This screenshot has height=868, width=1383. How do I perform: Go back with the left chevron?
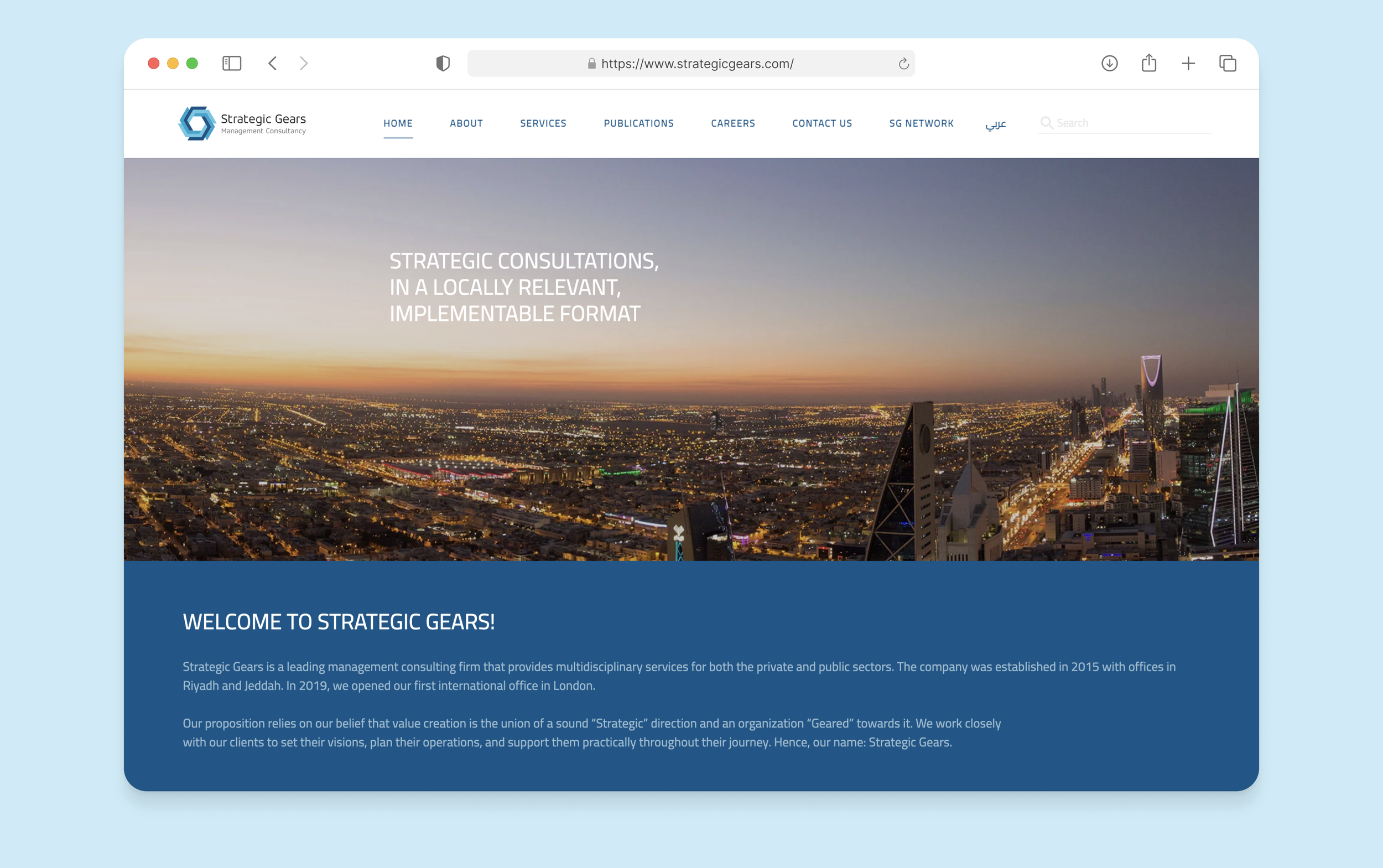[x=273, y=63]
